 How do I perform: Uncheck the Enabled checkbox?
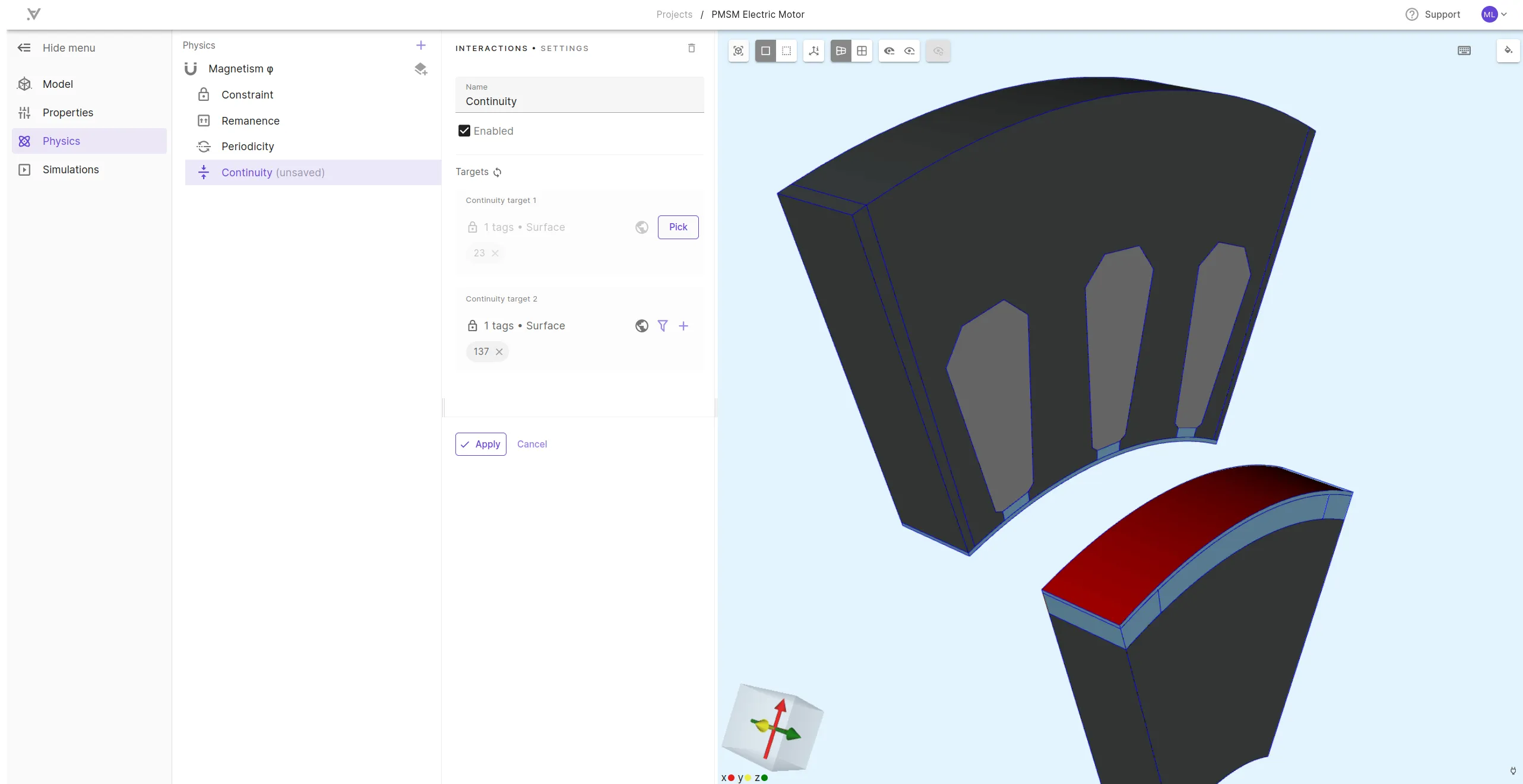tap(464, 131)
